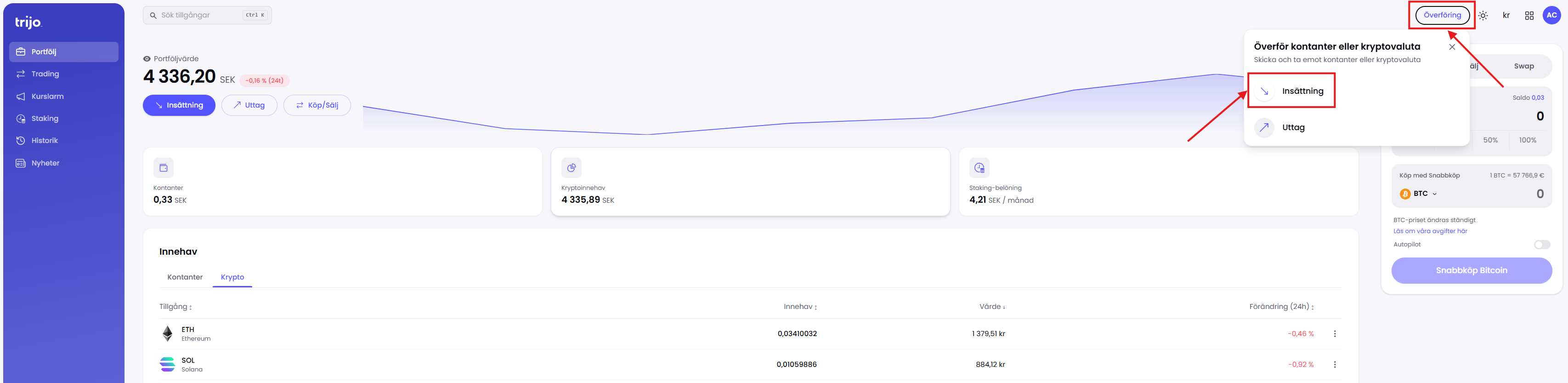Open Historik in the sidebar
The image size is (1568, 383).
click(64, 141)
